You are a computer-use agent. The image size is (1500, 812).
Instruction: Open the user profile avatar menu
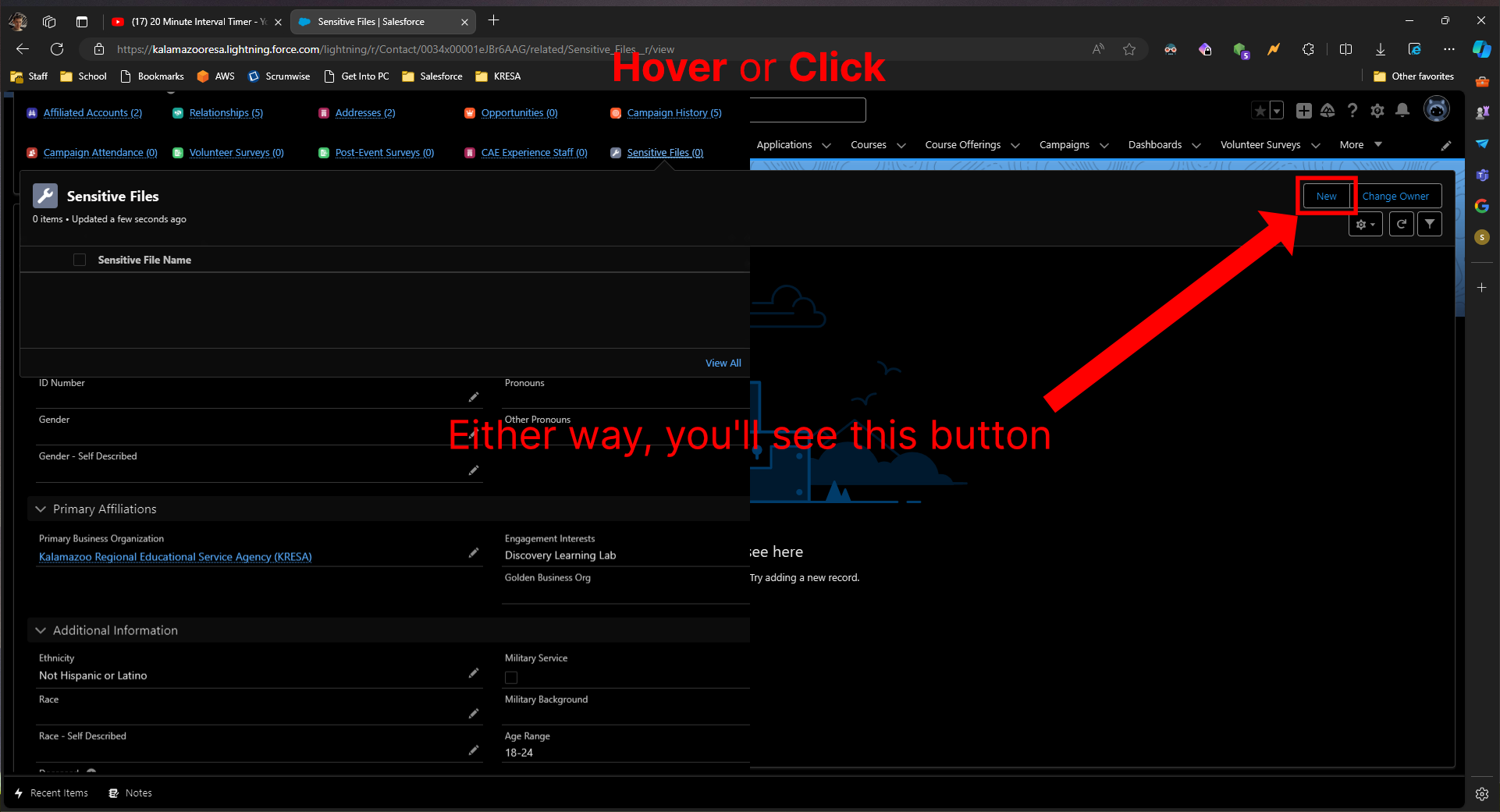[1437, 109]
